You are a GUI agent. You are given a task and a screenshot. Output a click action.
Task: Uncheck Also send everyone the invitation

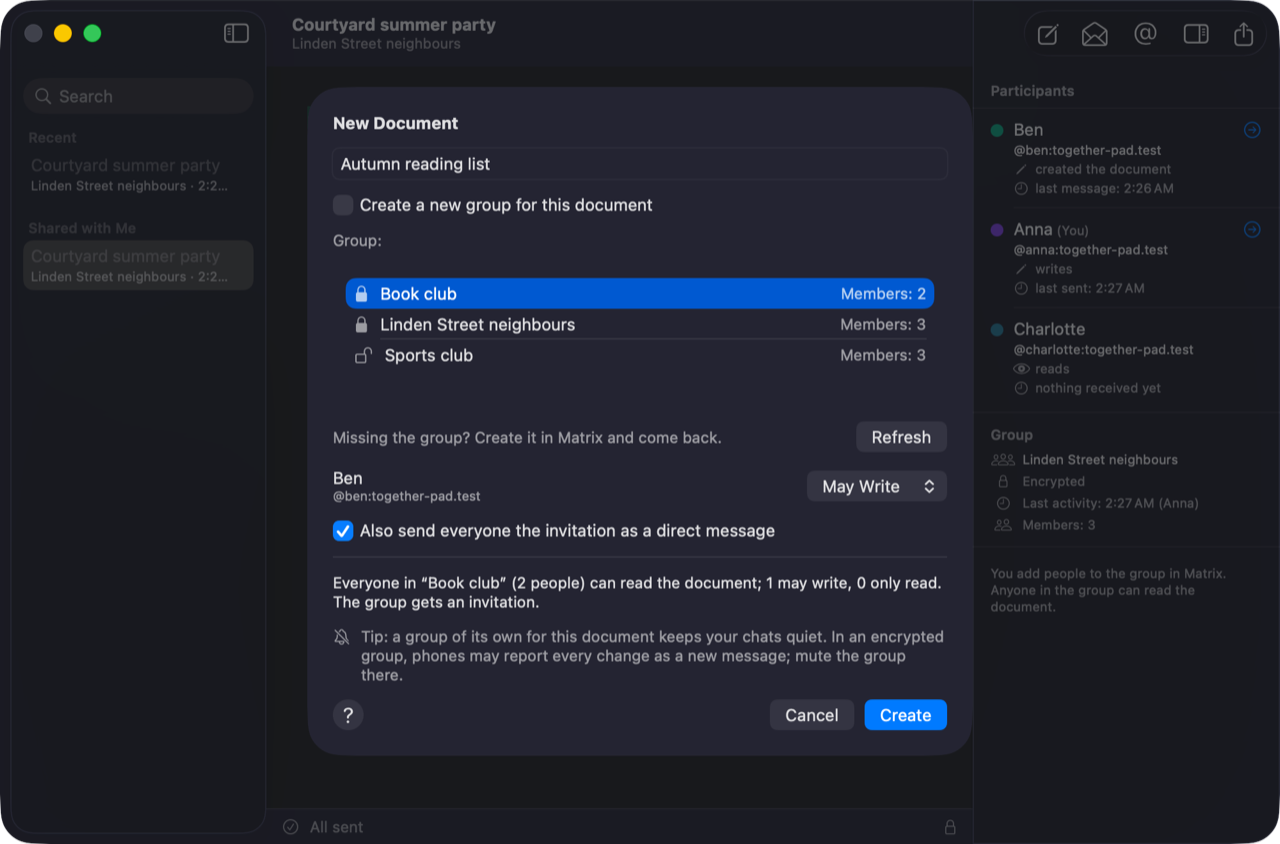click(343, 531)
